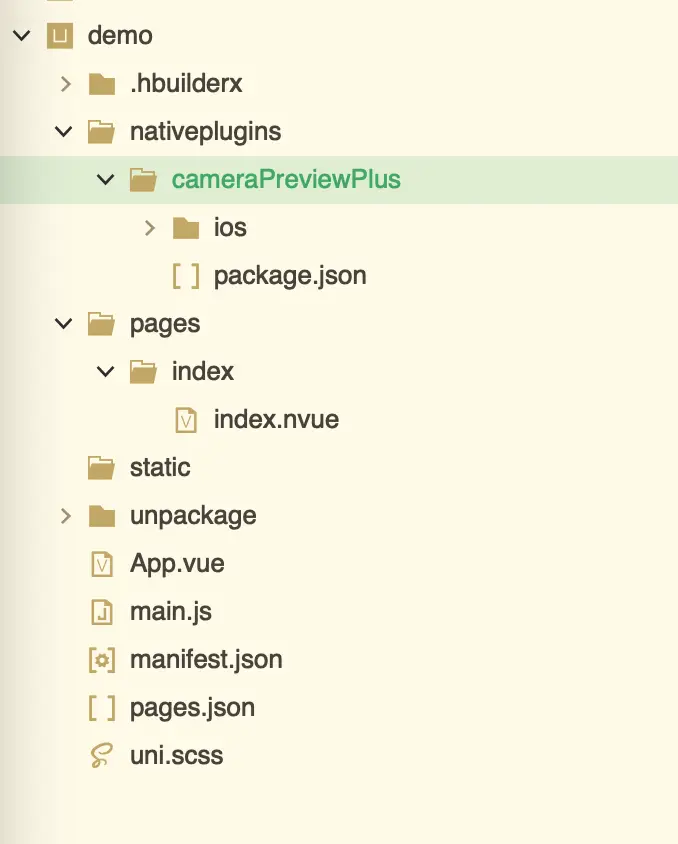Open the index.nvue file
The height and width of the screenshot is (844, 678).
pos(276,420)
